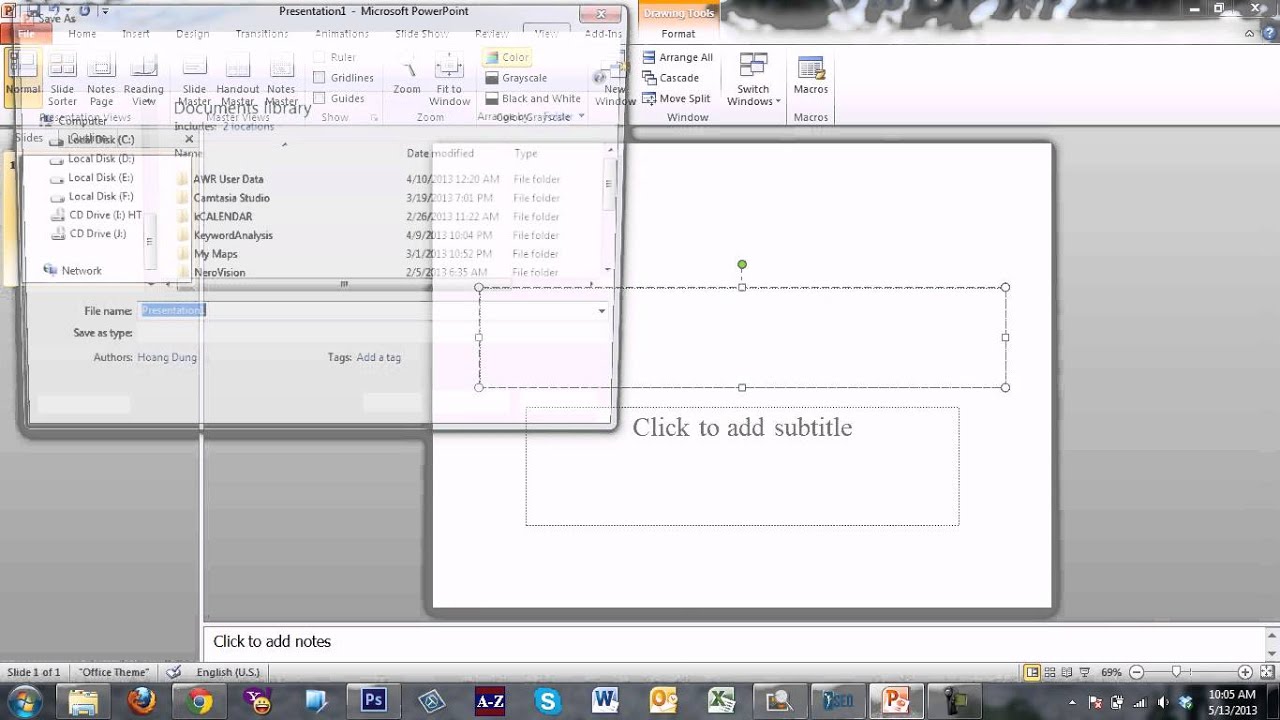This screenshot has width=1280, height=720.
Task: Click zoom in plus button
Action: (1245, 672)
